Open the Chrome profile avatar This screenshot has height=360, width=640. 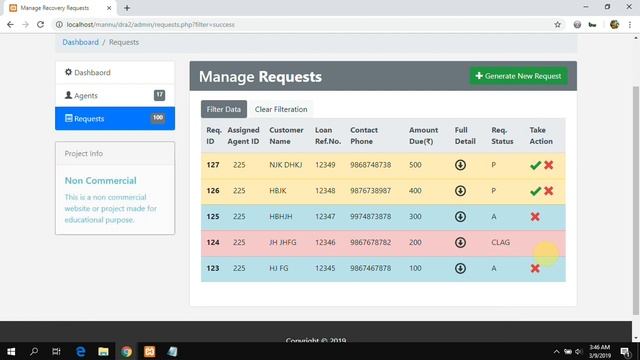[x=614, y=24]
